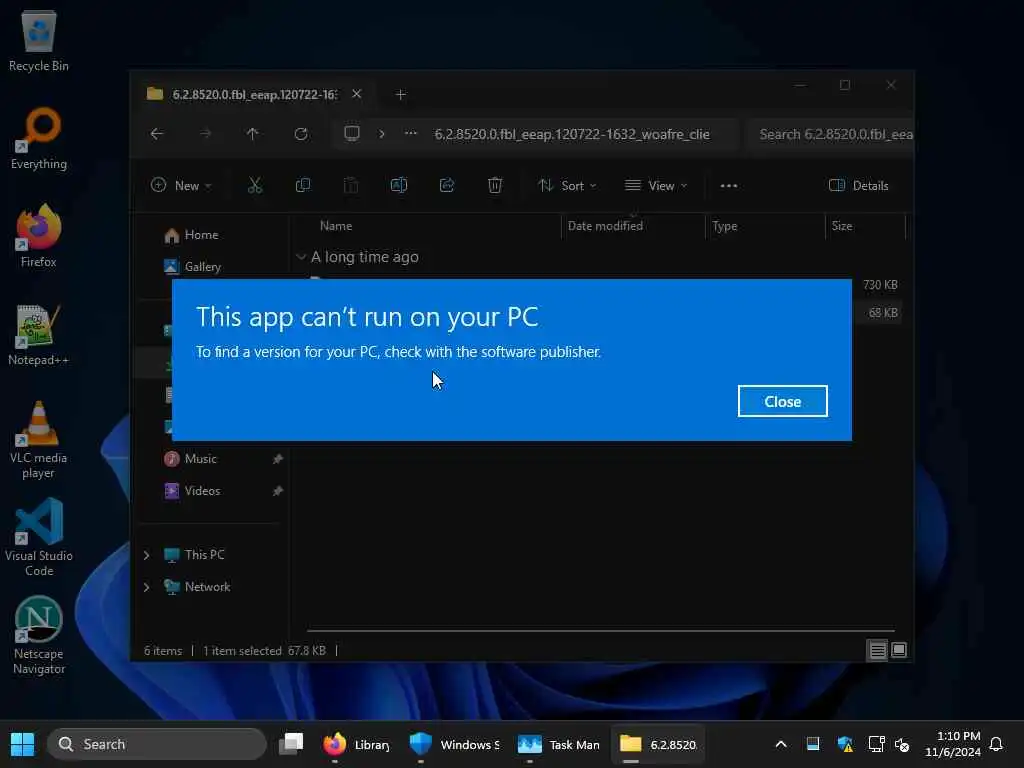This screenshot has width=1024, height=768.
Task: Click the Share toolbar icon
Action: click(447, 185)
